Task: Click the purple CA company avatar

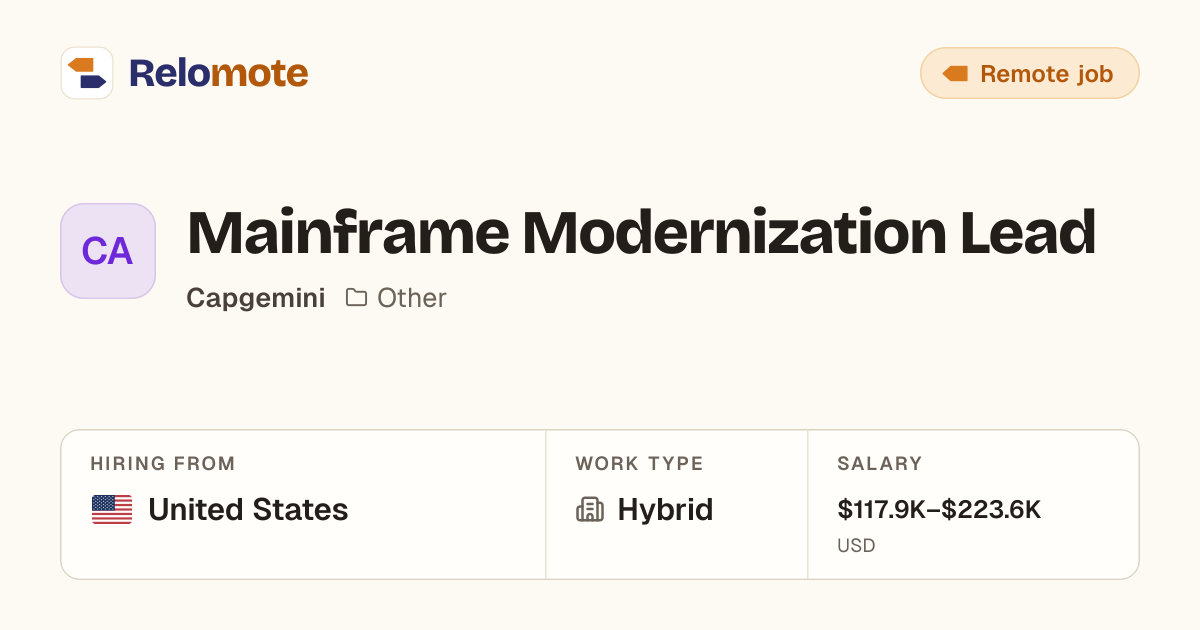Action: (108, 251)
